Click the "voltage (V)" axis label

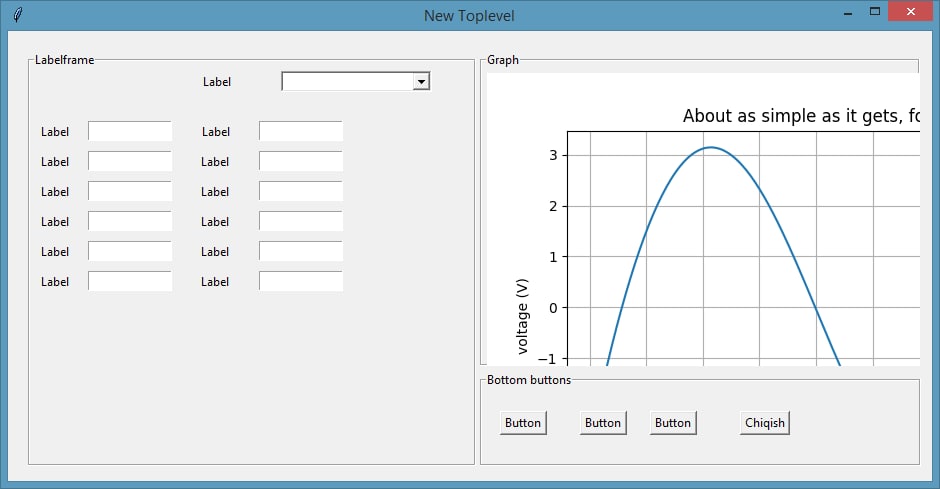point(522,316)
